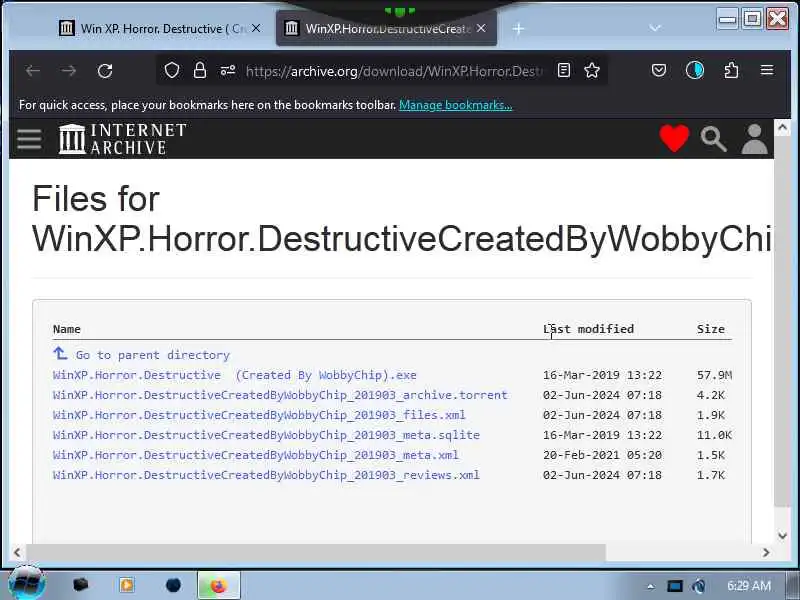Image resolution: width=800 pixels, height=600 pixels.
Task: Select the 'WinXP.Horror.DestructiveCreate' tab
Action: pos(386,29)
